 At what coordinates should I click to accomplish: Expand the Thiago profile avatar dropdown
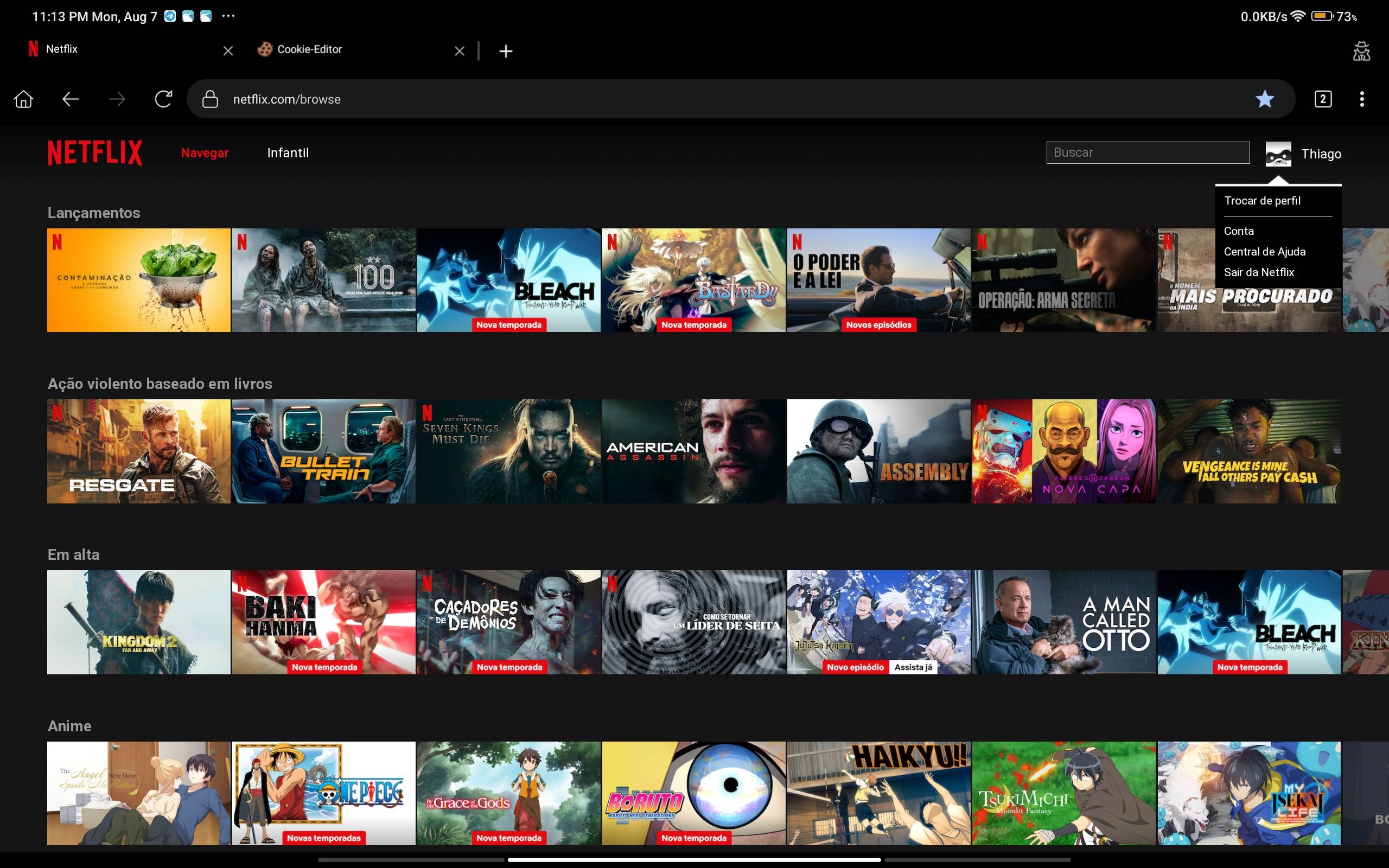point(1278,154)
